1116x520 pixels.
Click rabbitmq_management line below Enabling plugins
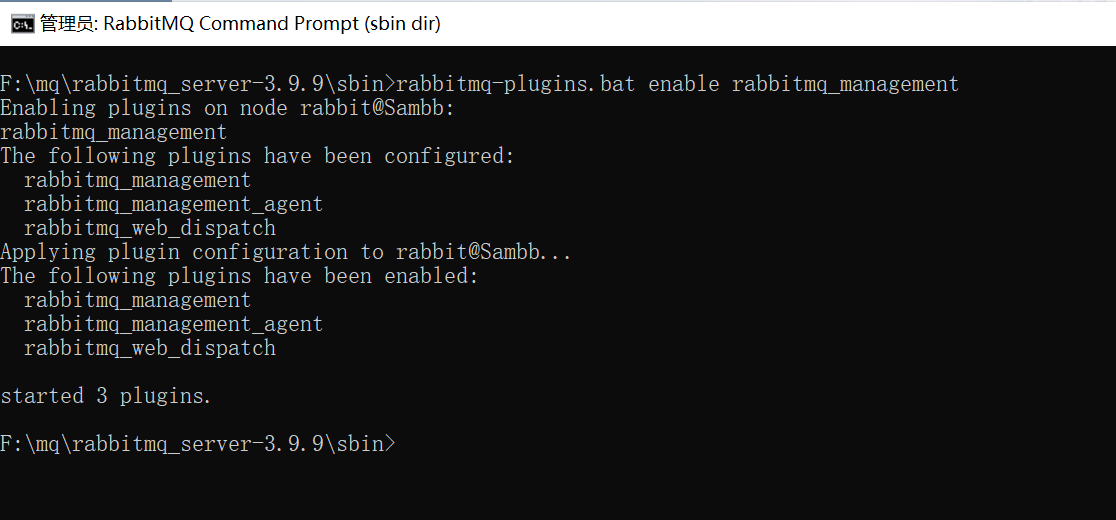114,132
